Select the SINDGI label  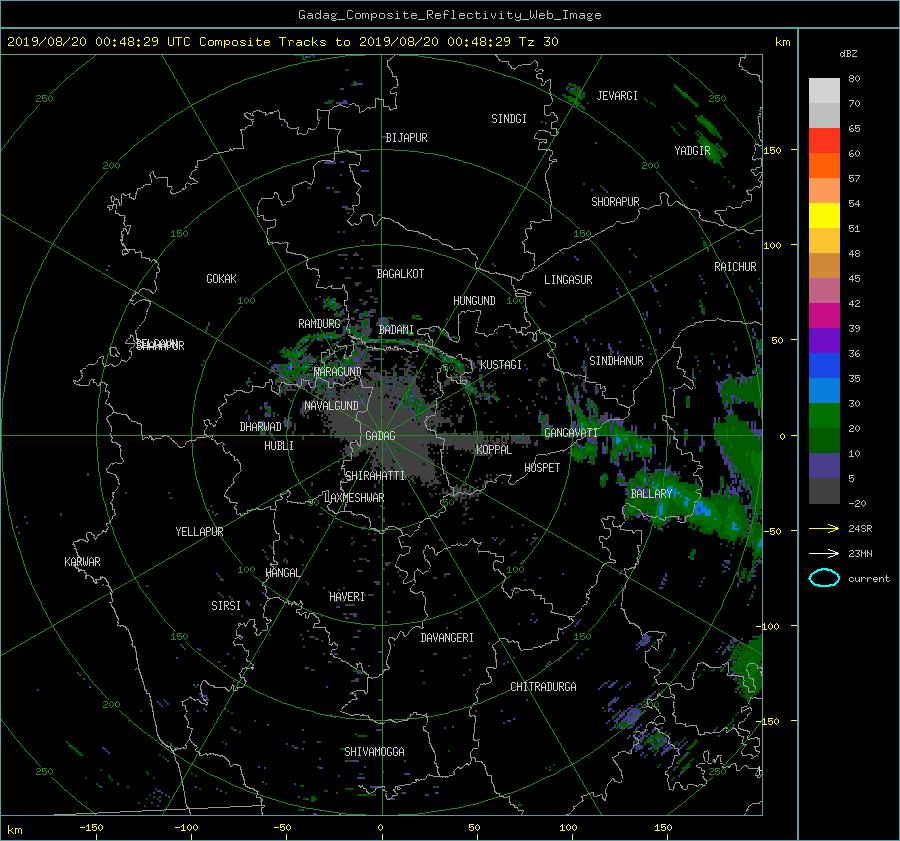click(509, 119)
